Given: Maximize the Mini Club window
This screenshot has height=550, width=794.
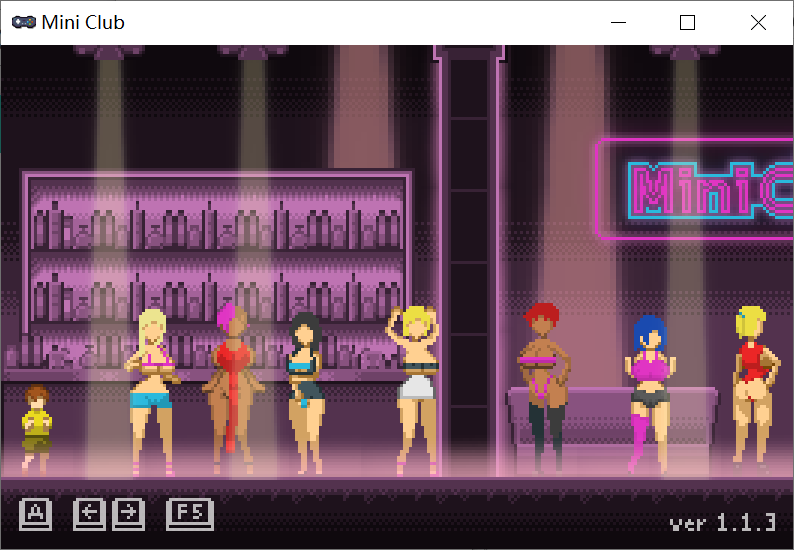Looking at the screenshot, I should coord(687,22).
